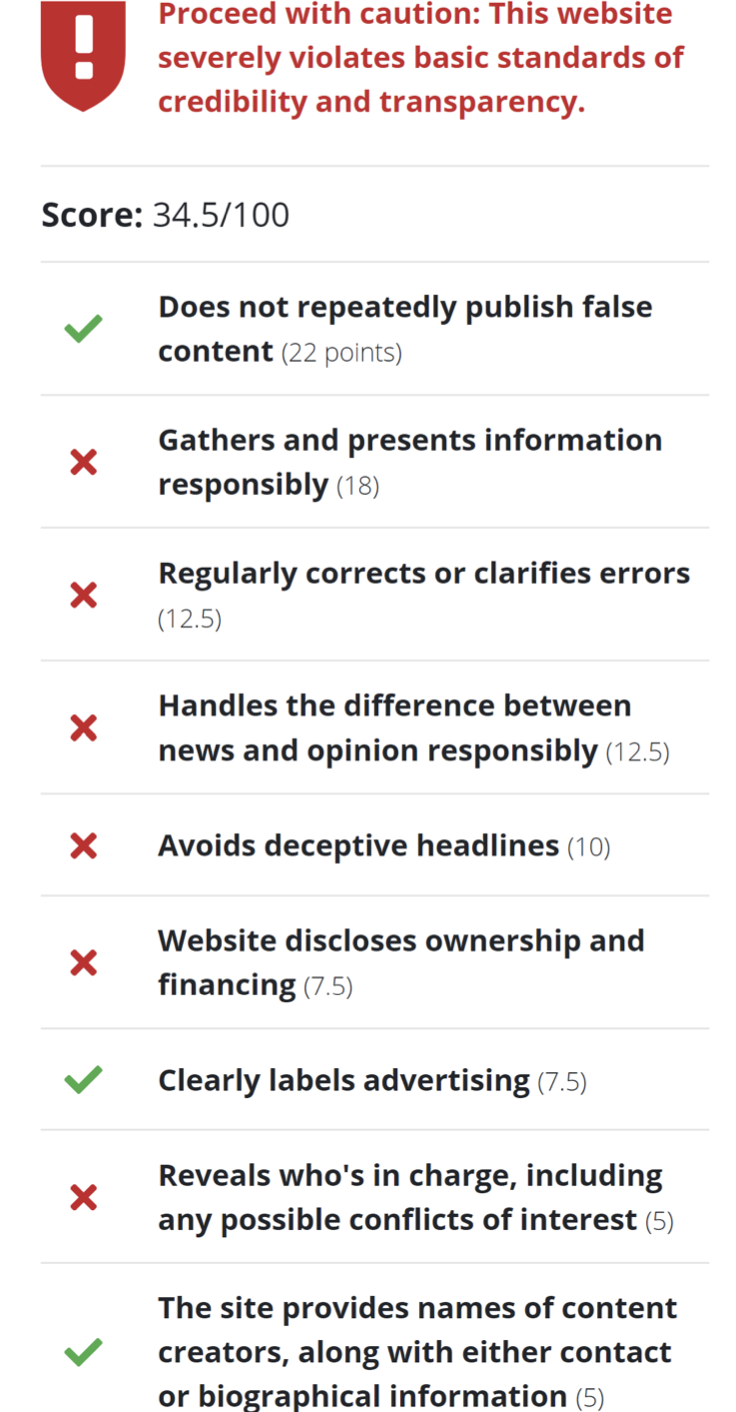
Task: Click red X beside ownership and financing
Action: point(83,962)
